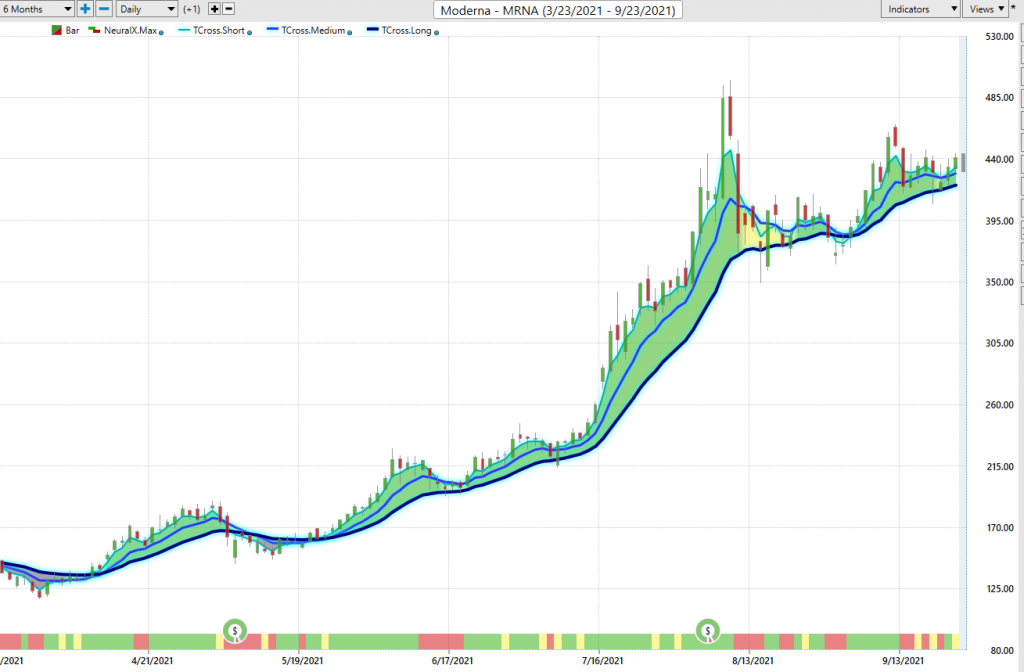Click the 9/13/2021 date axis label
This screenshot has height=672, width=1024.
point(903,661)
